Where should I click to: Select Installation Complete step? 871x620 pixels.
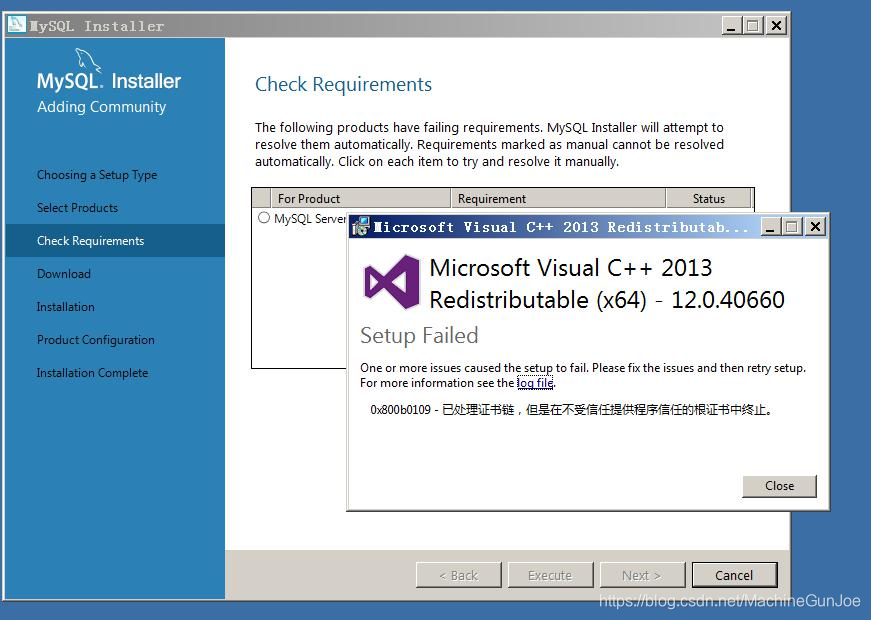[92, 373]
